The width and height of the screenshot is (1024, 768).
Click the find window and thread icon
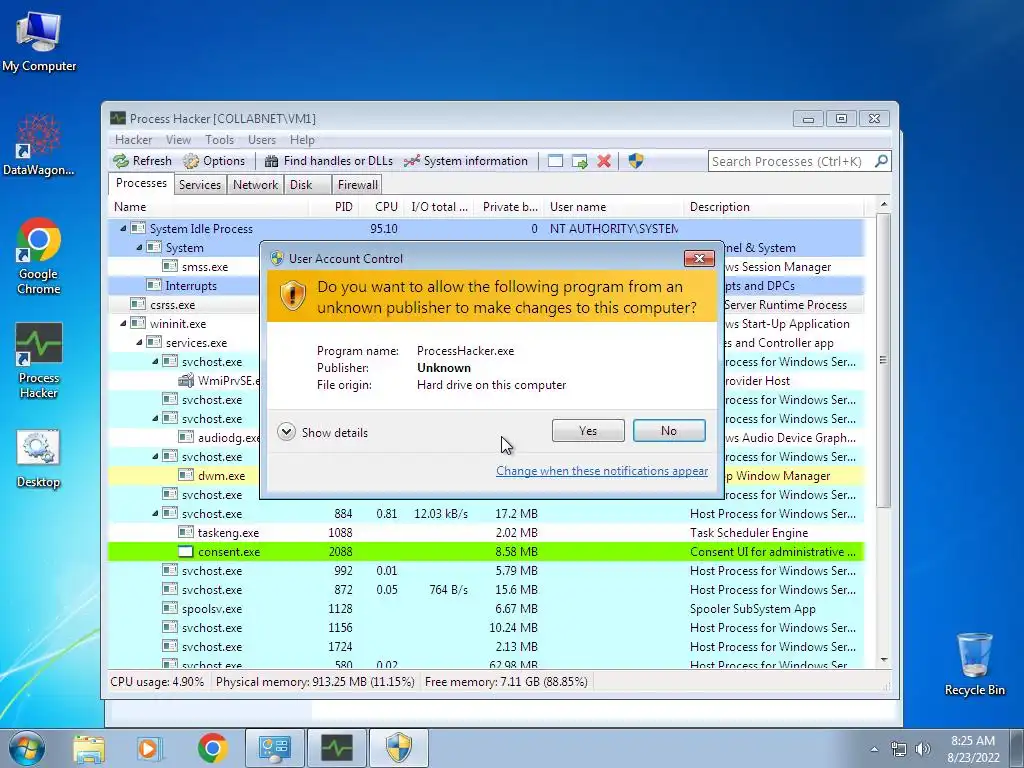pos(579,161)
